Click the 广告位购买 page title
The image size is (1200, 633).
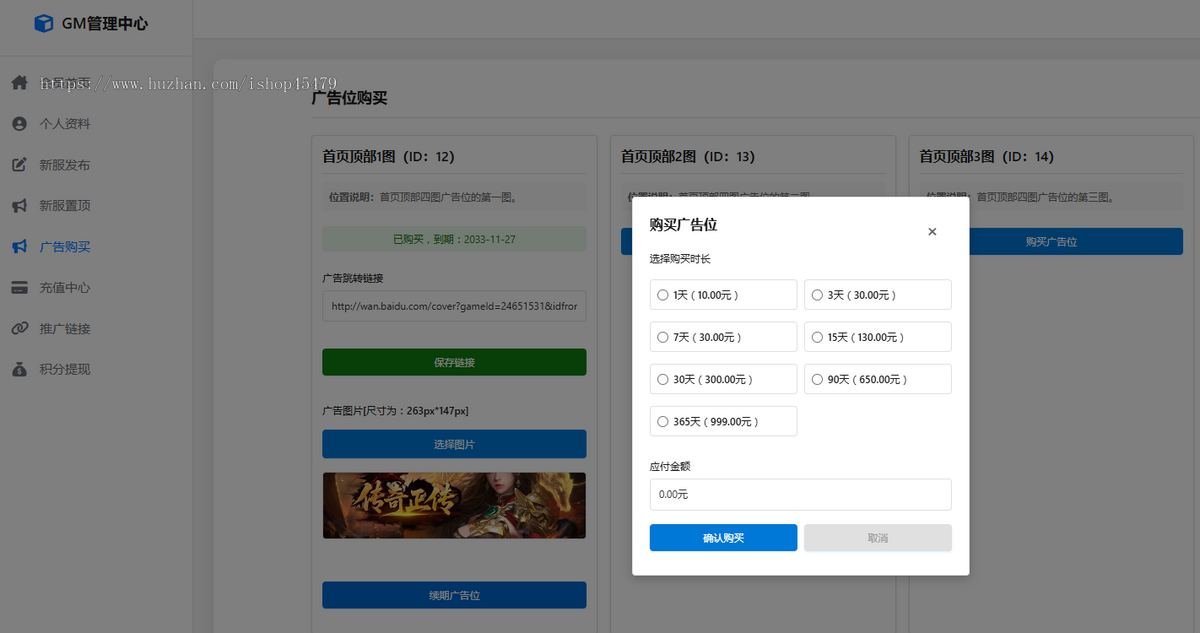point(349,98)
